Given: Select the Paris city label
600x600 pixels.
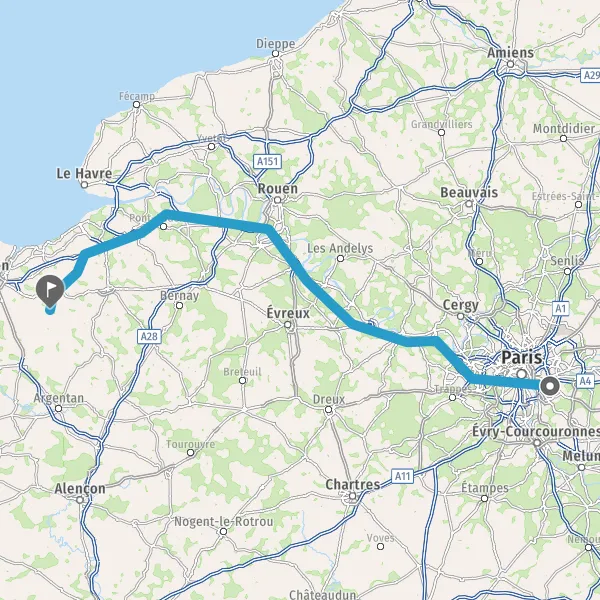Looking at the screenshot, I should pyautogui.click(x=522, y=357).
